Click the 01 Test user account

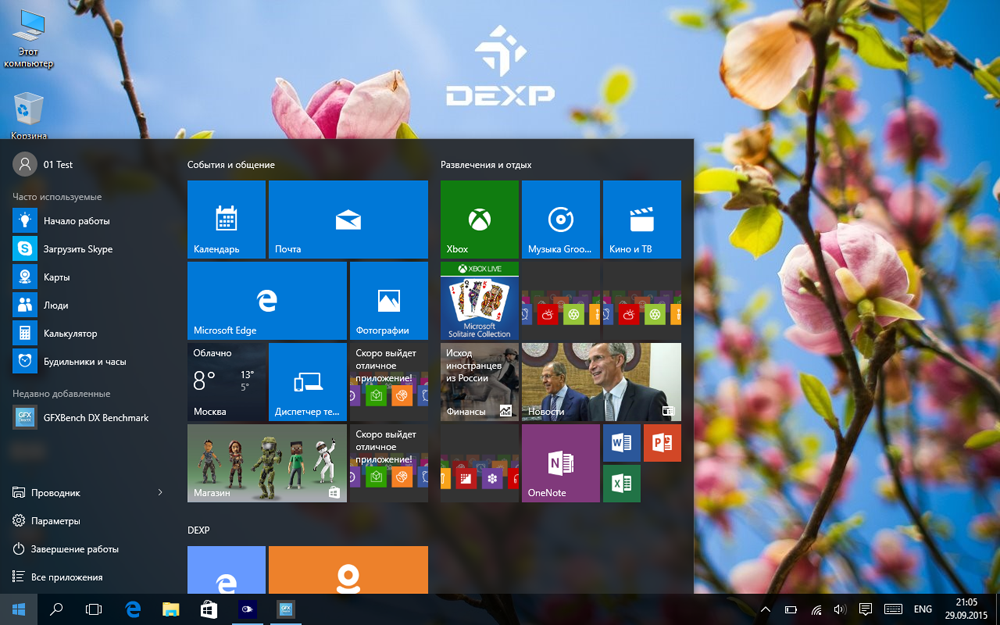coord(43,164)
